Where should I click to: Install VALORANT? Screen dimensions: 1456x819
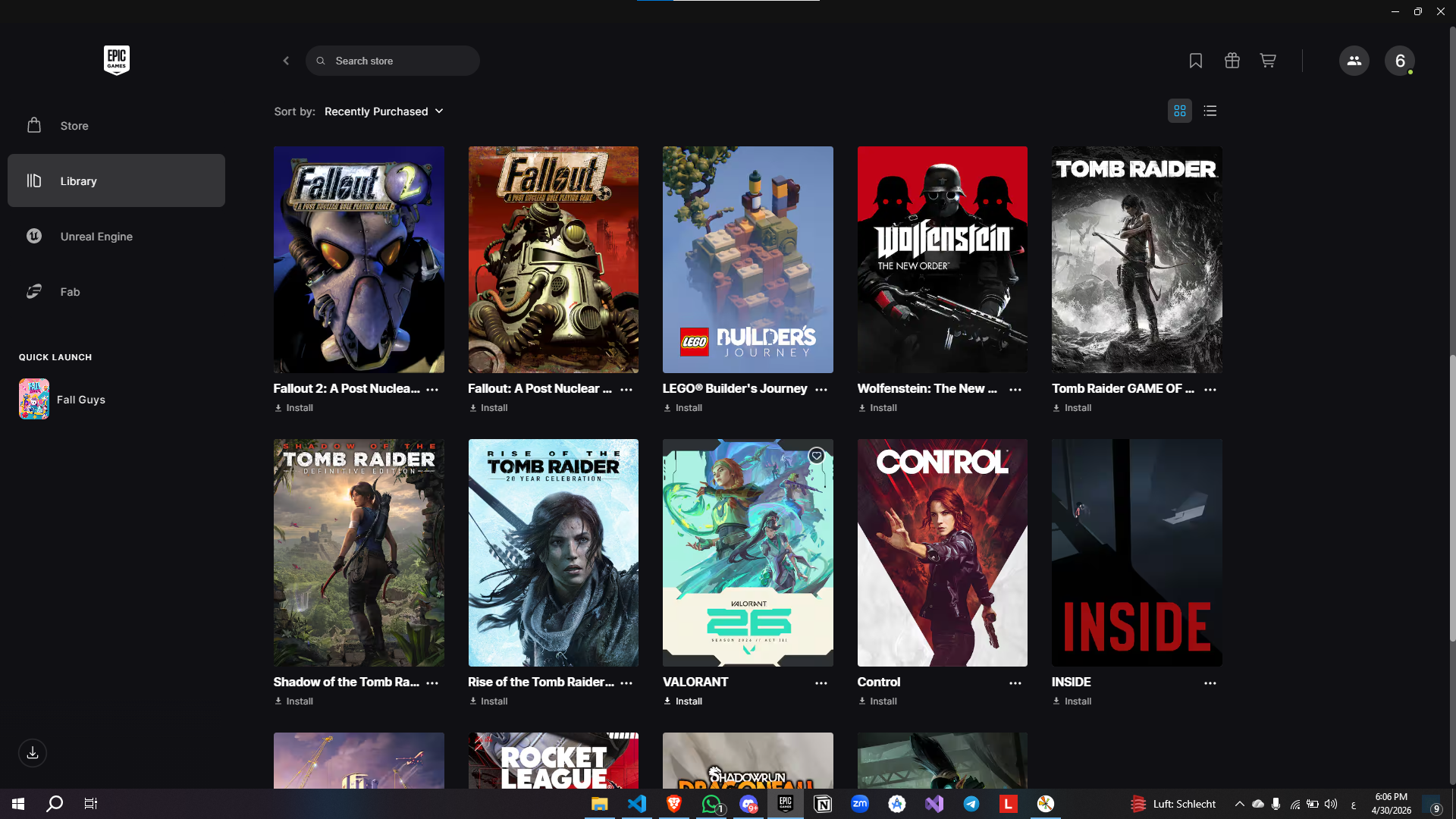pos(682,701)
